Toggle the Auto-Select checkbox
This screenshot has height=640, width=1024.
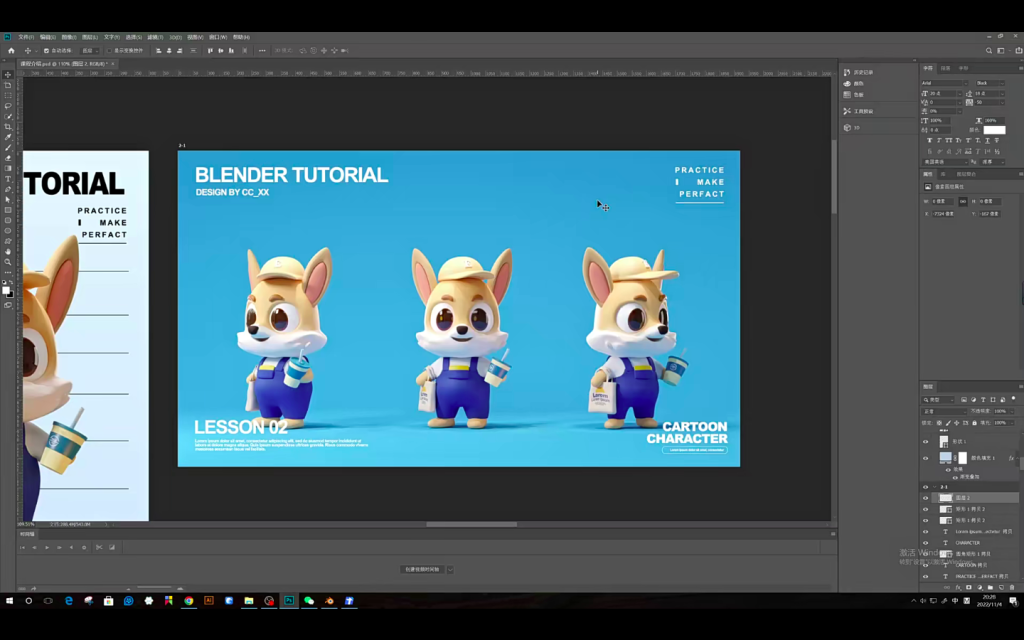click(x=46, y=50)
